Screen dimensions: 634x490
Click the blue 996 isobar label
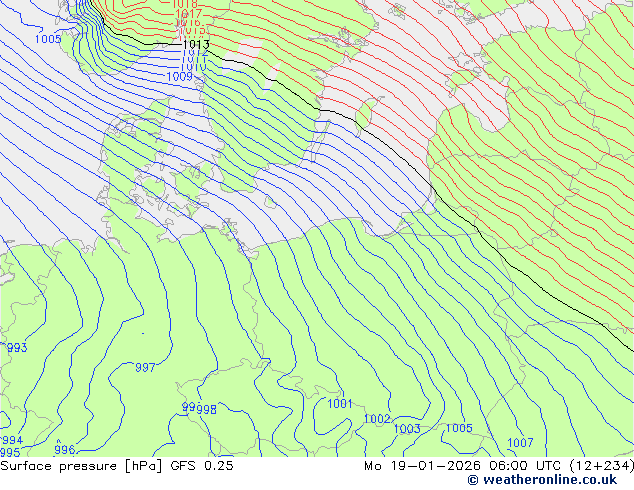coord(65,450)
